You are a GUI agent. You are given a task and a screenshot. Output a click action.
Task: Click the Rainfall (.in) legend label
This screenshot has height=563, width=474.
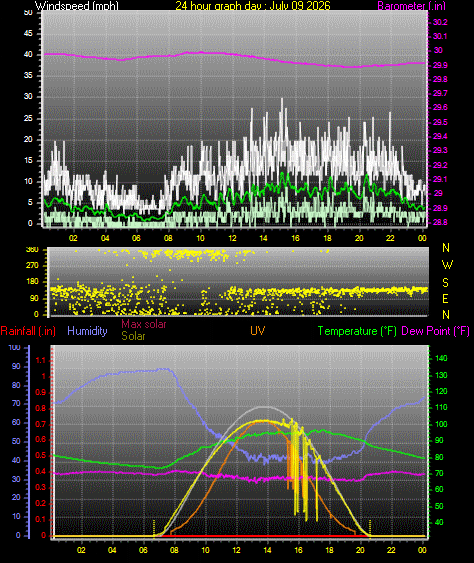click(28, 331)
